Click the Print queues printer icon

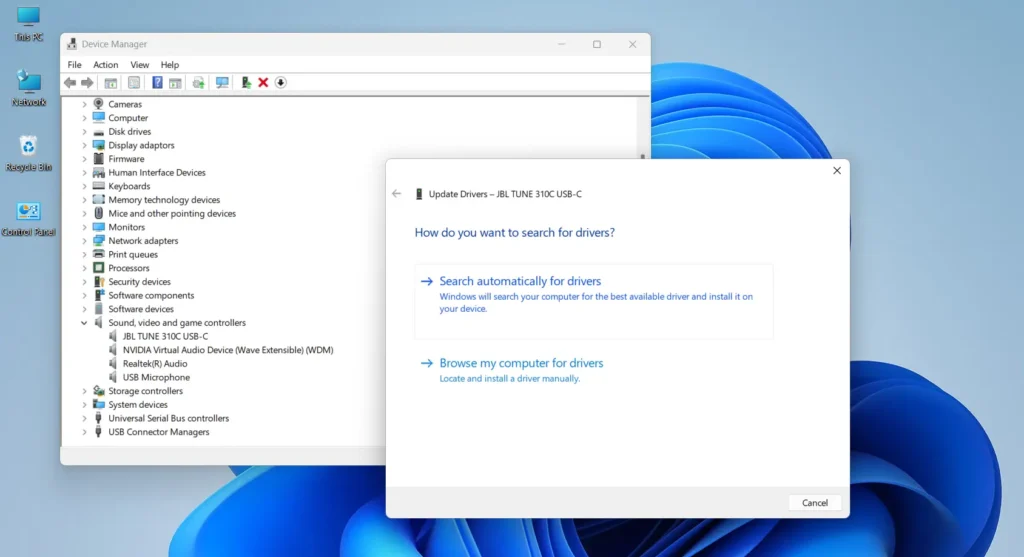point(99,254)
